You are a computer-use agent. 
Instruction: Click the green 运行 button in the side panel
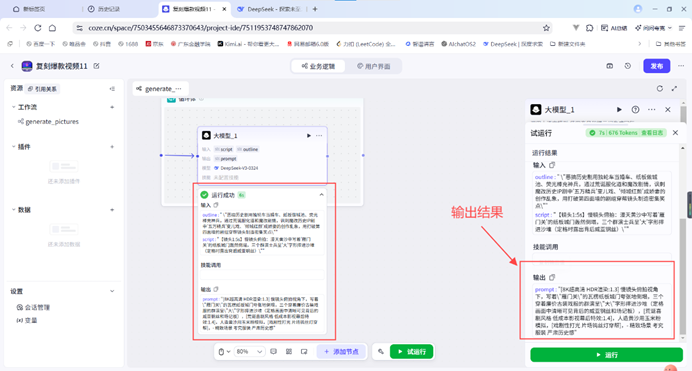pos(606,355)
